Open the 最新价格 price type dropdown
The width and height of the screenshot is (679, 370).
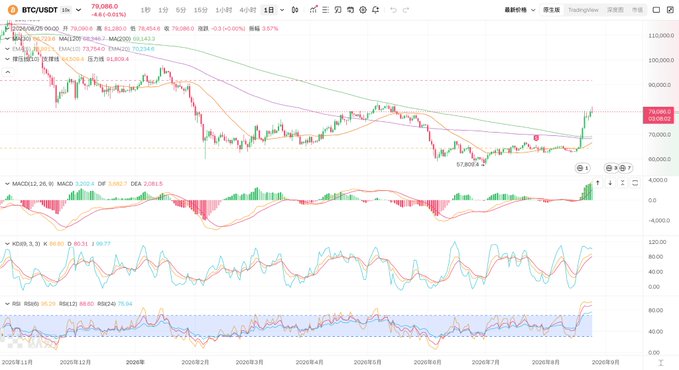520,10
